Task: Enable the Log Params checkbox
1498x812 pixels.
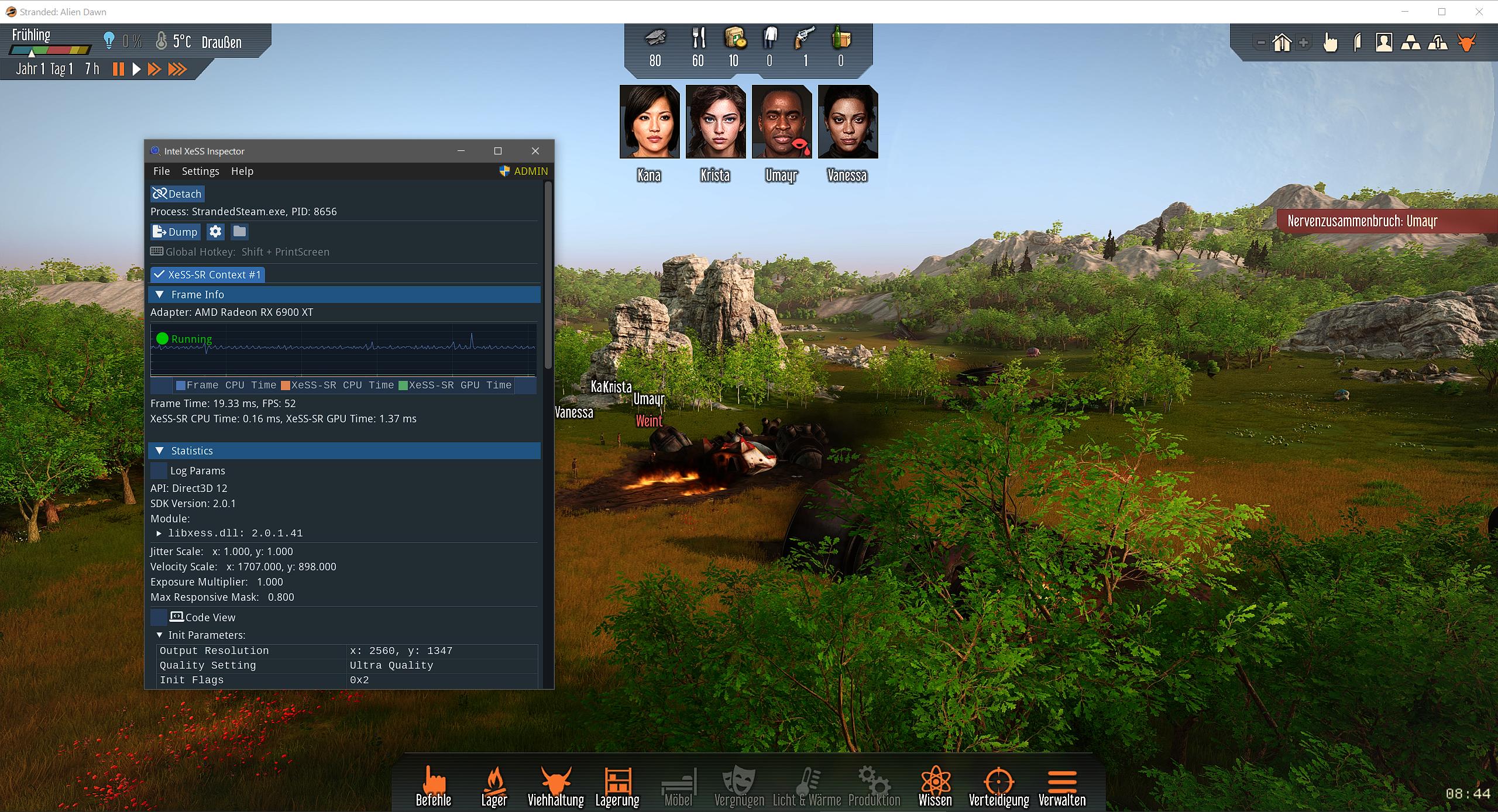Action: (159, 470)
